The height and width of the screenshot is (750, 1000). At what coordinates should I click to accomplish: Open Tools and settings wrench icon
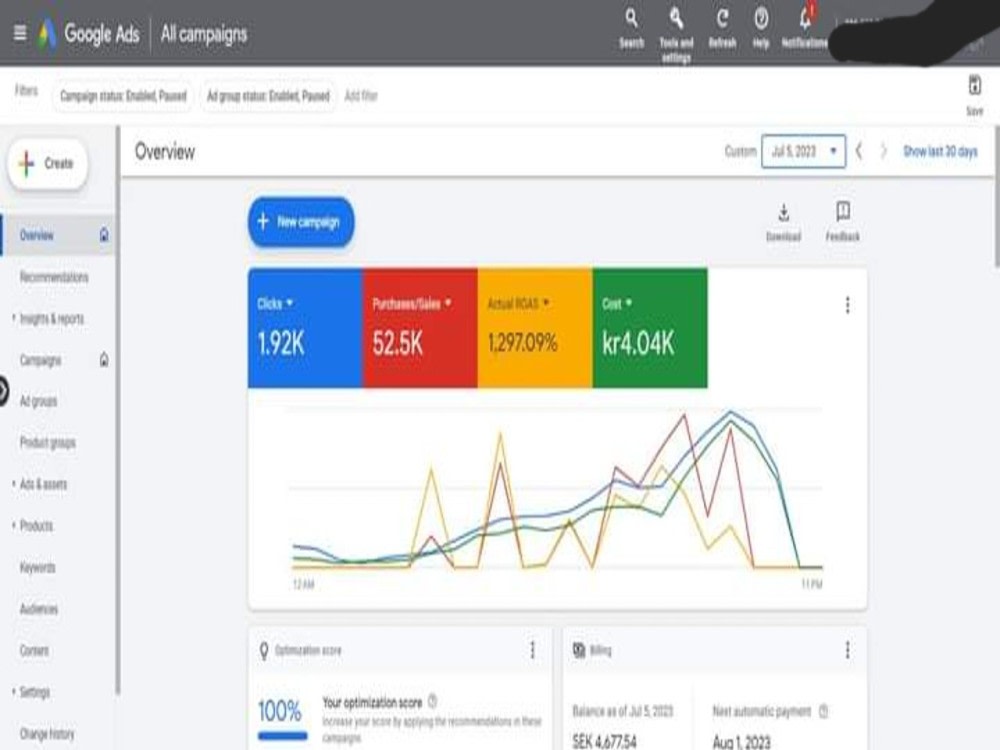(x=676, y=34)
